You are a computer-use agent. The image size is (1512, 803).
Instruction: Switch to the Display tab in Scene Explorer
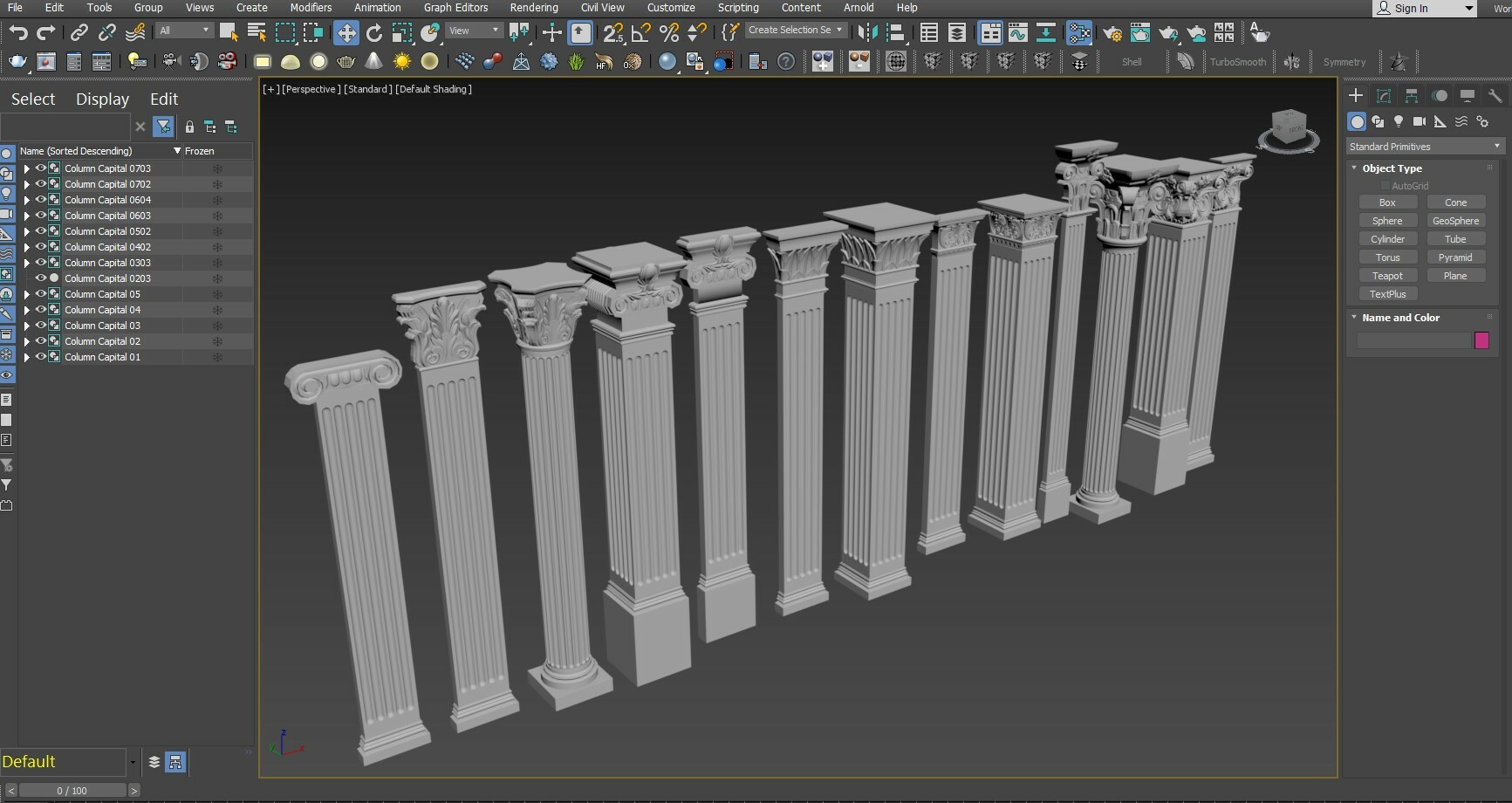point(102,99)
